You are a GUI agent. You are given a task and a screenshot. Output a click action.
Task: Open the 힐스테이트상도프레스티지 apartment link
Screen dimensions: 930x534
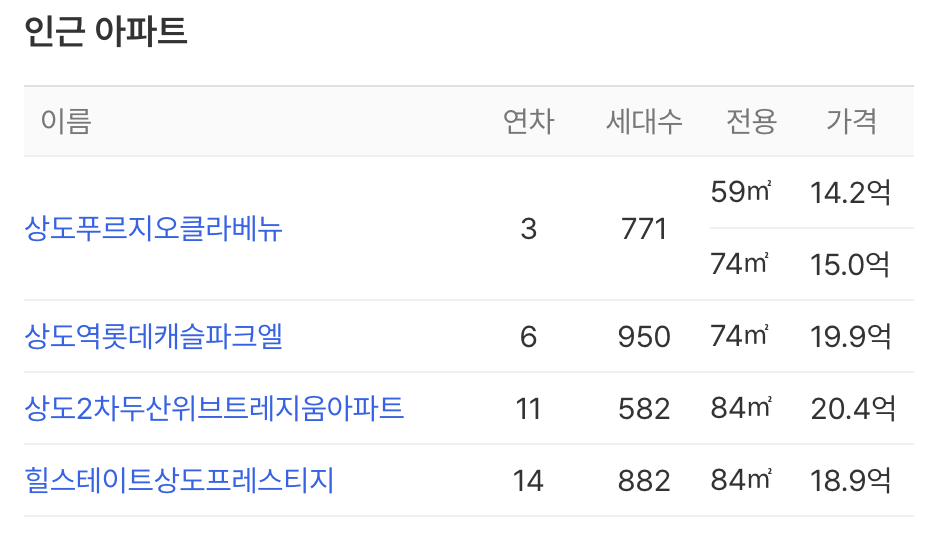[179, 480]
